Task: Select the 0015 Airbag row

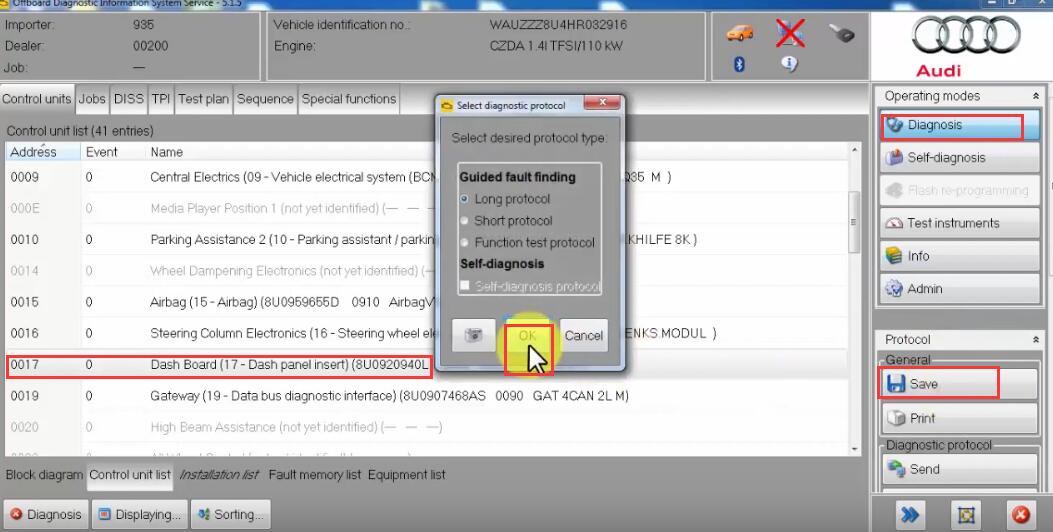Action: (426, 302)
